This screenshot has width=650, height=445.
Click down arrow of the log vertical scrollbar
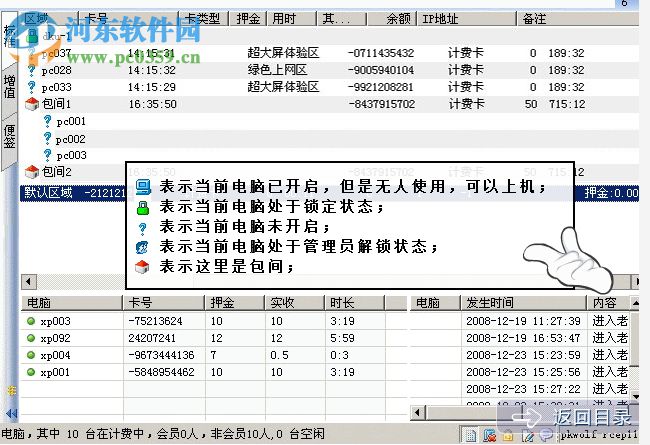(635, 396)
